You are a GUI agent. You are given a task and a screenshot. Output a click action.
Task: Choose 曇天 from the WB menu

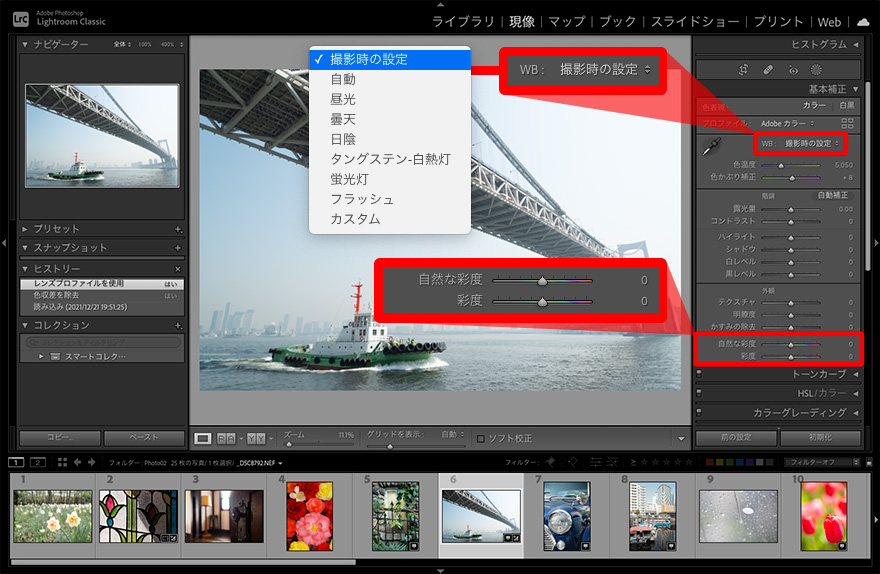point(343,119)
